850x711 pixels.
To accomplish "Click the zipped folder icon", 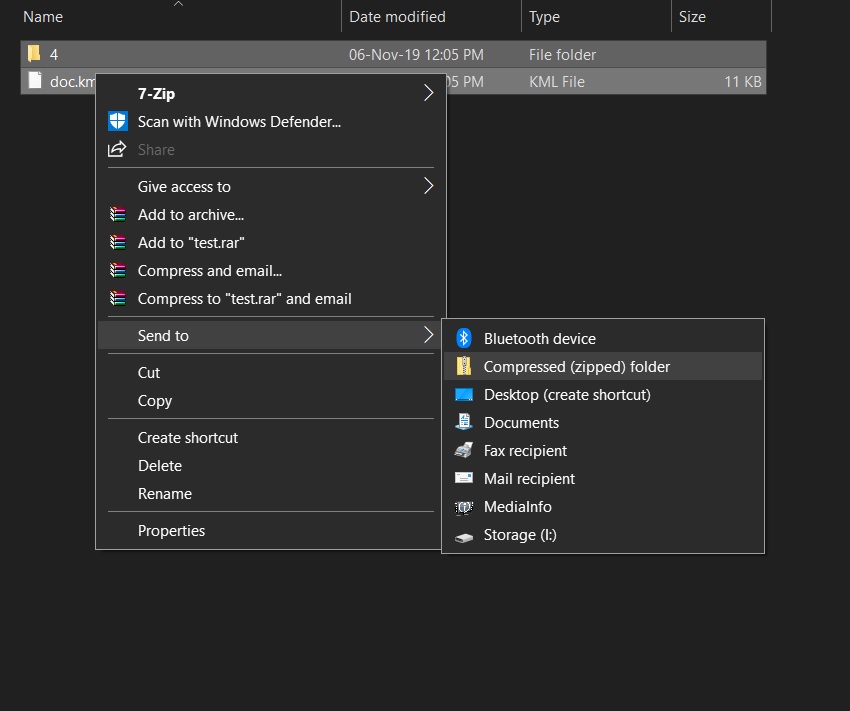I will [x=463, y=366].
